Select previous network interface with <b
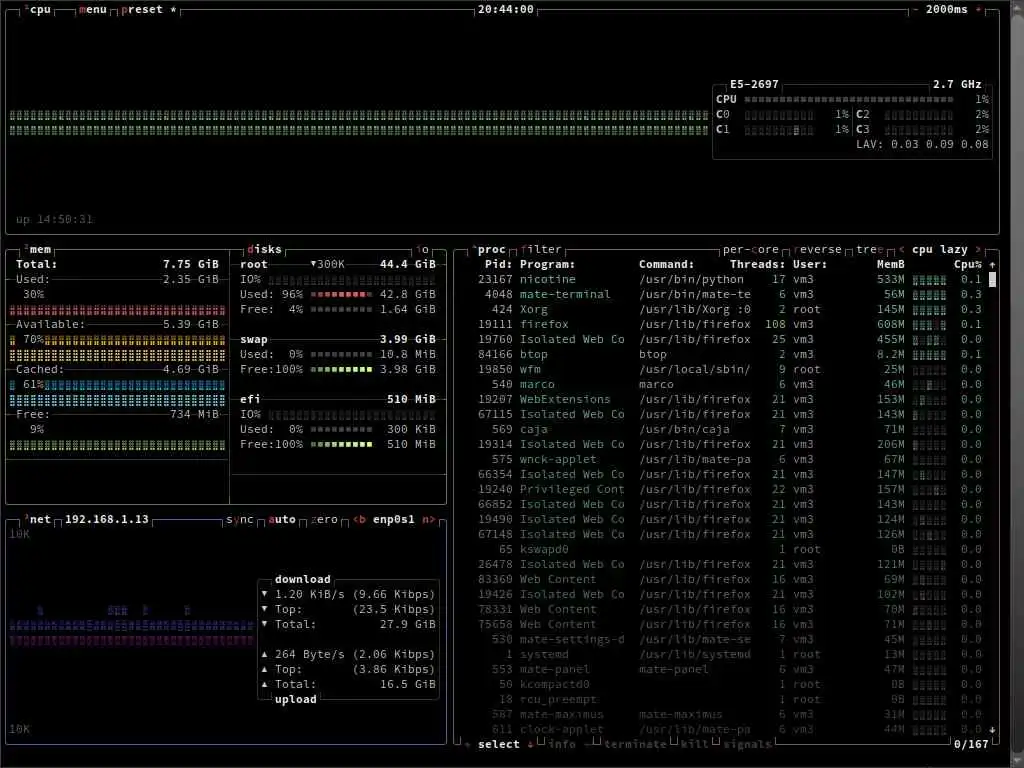Screen dimensions: 1024x768 359,520
